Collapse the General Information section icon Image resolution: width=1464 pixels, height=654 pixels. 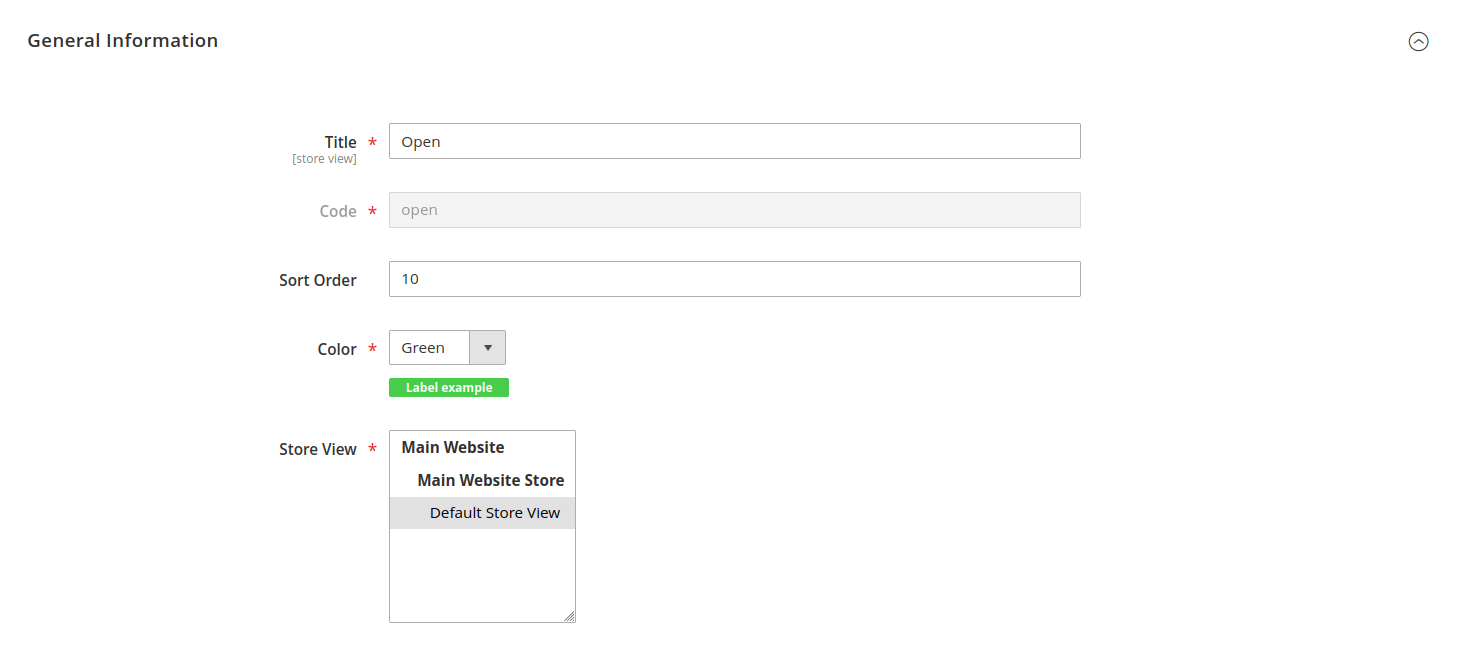point(1418,41)
